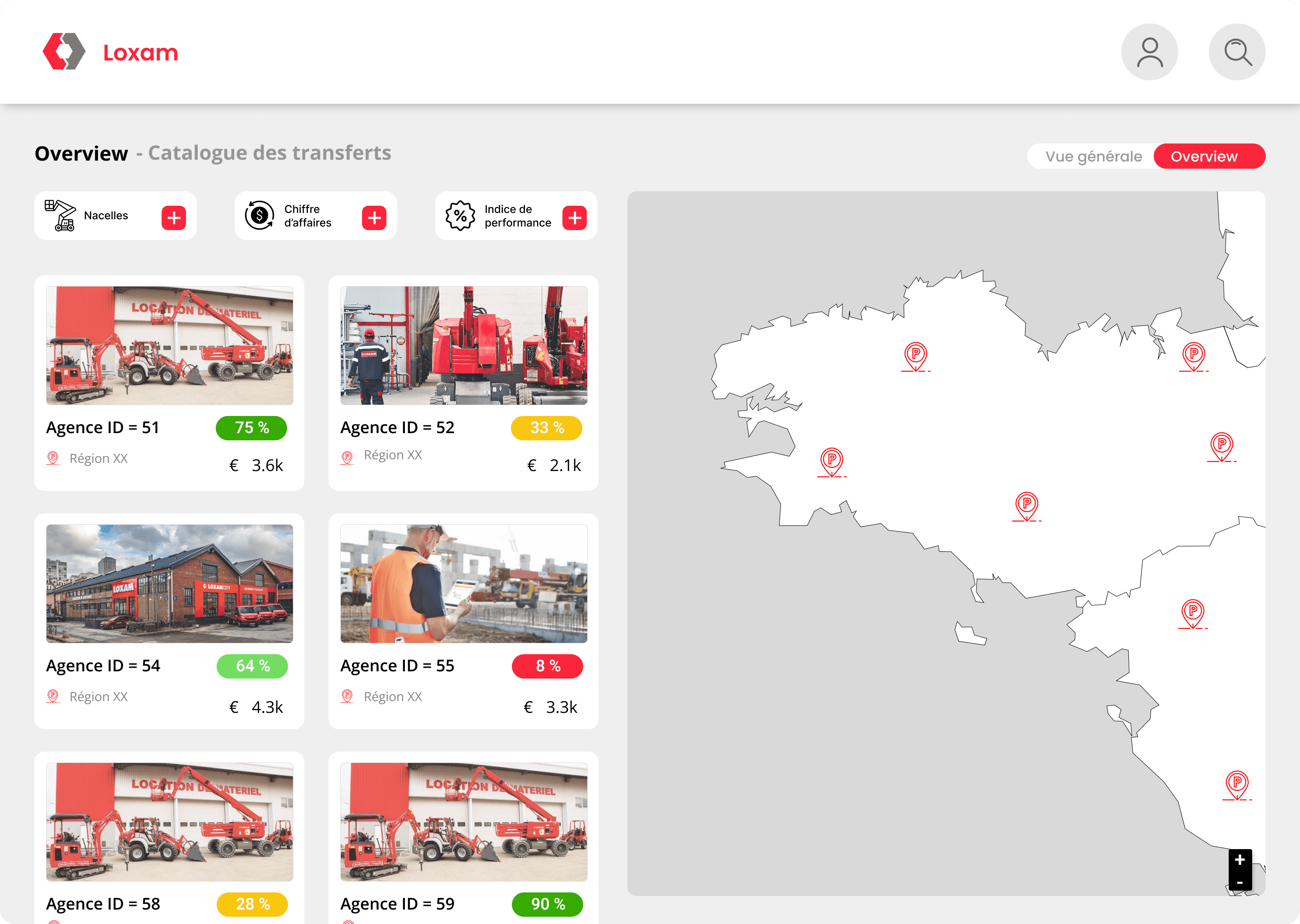Click the Loxam logo

click(x=64, y=52)
